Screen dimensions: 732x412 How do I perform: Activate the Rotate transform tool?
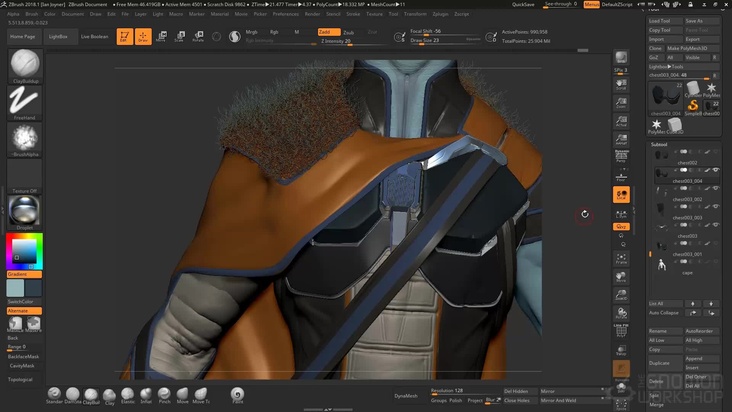coord(198,36)
